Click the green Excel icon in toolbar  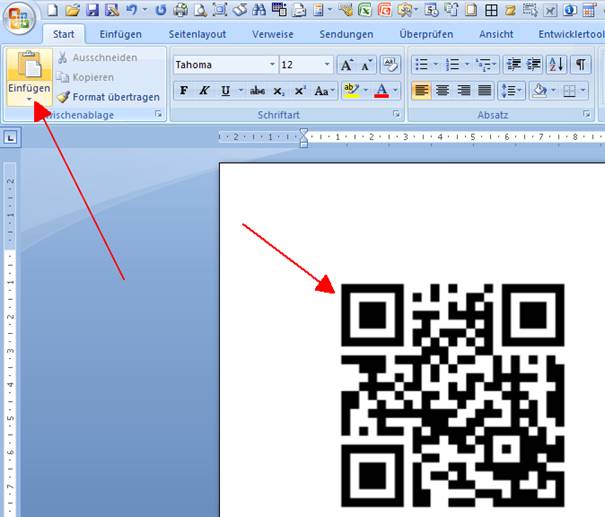[365, 10]
